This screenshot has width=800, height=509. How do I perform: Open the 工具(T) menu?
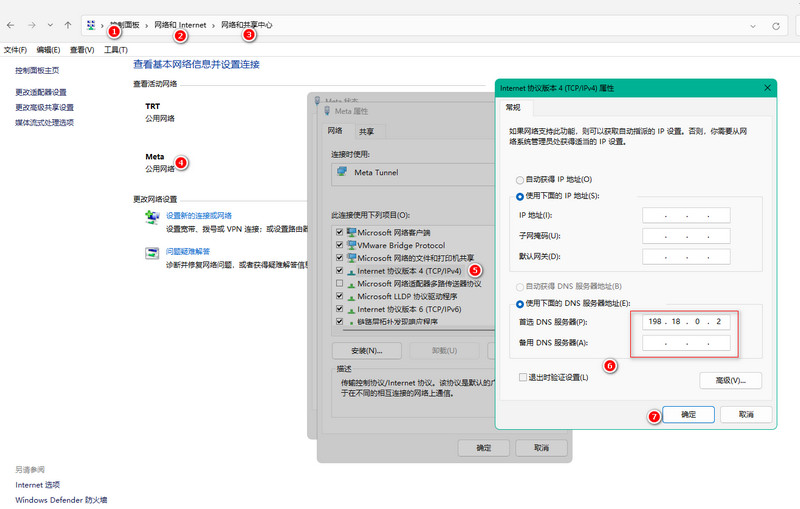coord(115,49)
